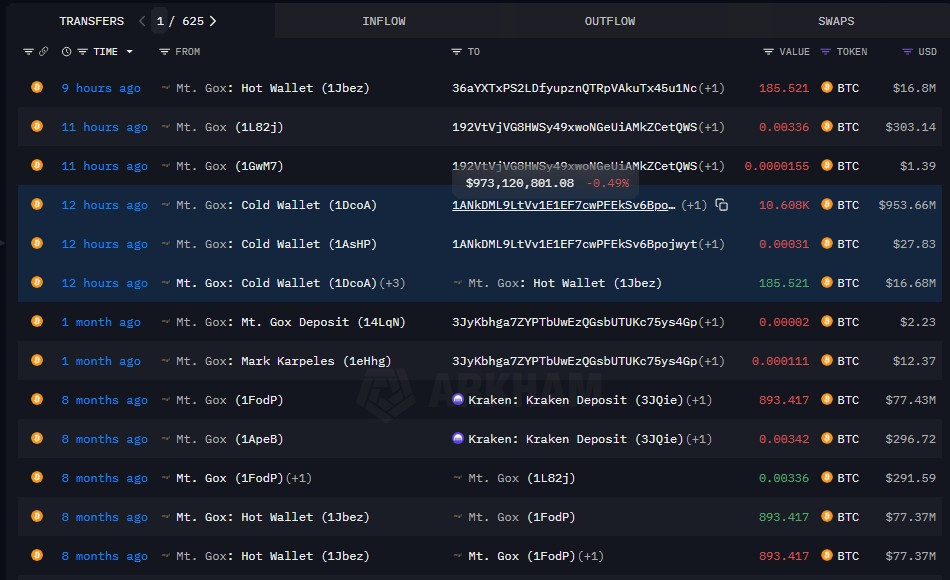Copy the 1ANkDML9 address with copy icon
Screen dimensions: 950x580
point(721,205)
